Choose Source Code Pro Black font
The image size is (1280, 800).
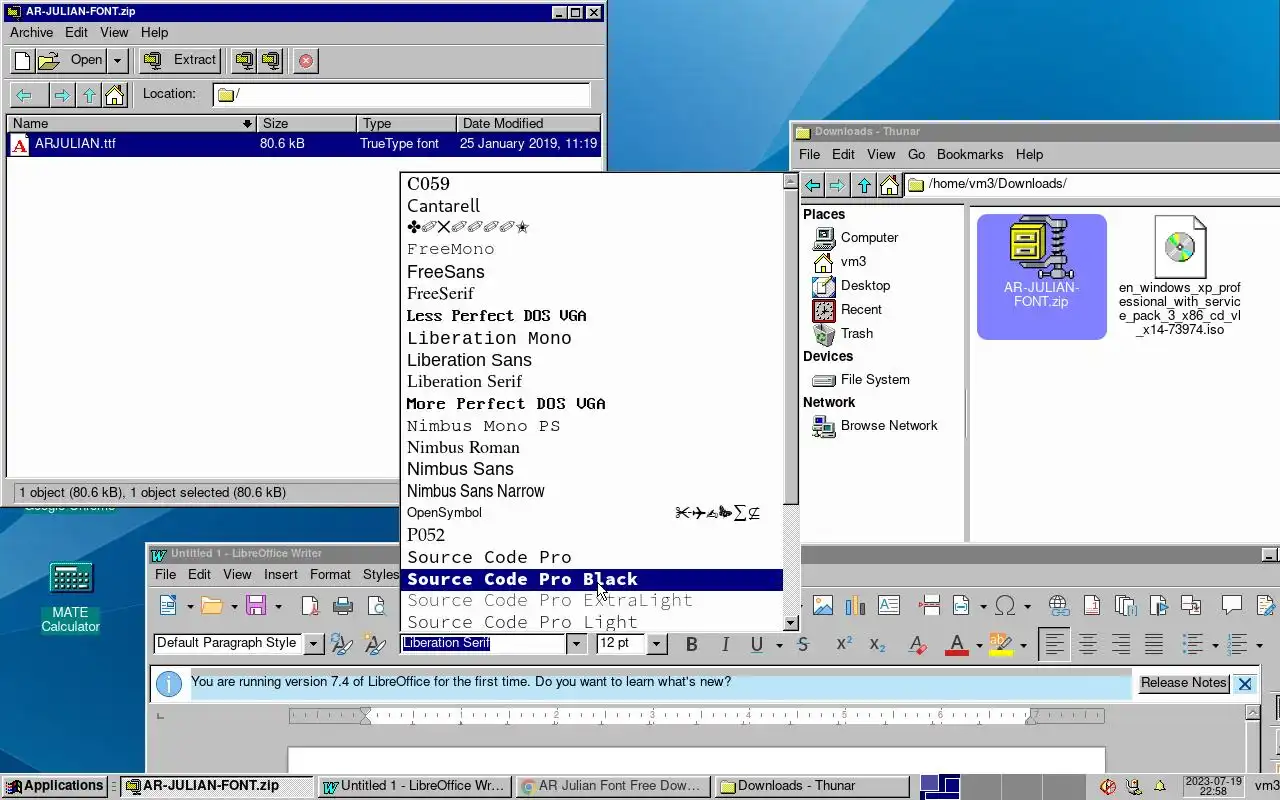click(x=591, y=579)
